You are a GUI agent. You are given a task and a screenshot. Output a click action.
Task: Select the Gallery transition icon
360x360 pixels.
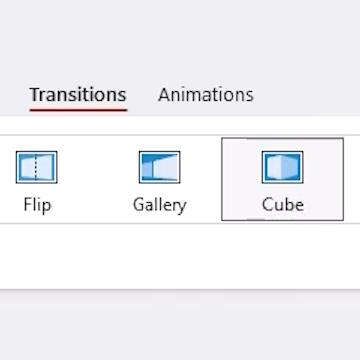point(159,167)
